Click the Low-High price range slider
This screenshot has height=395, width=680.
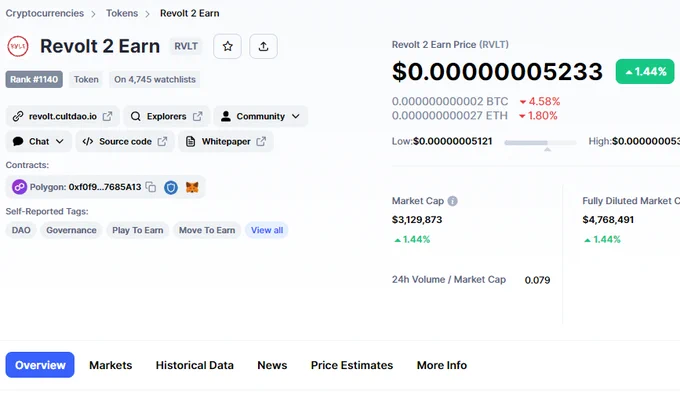tap(540, 142)
